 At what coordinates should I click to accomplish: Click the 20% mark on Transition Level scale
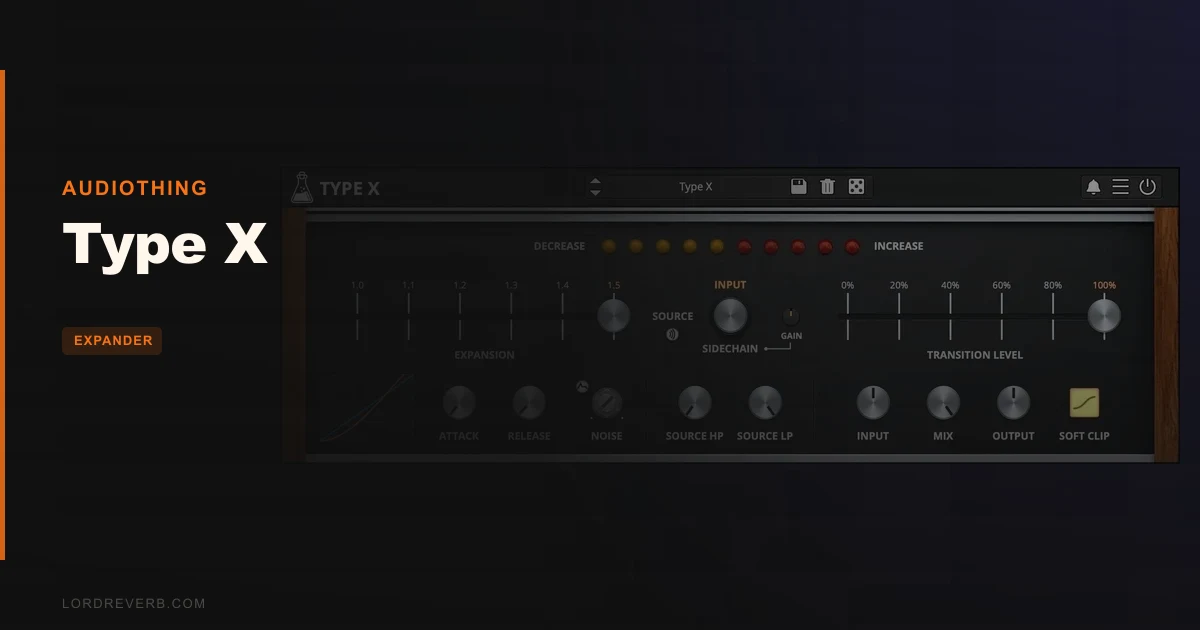(x=899, y=285)
